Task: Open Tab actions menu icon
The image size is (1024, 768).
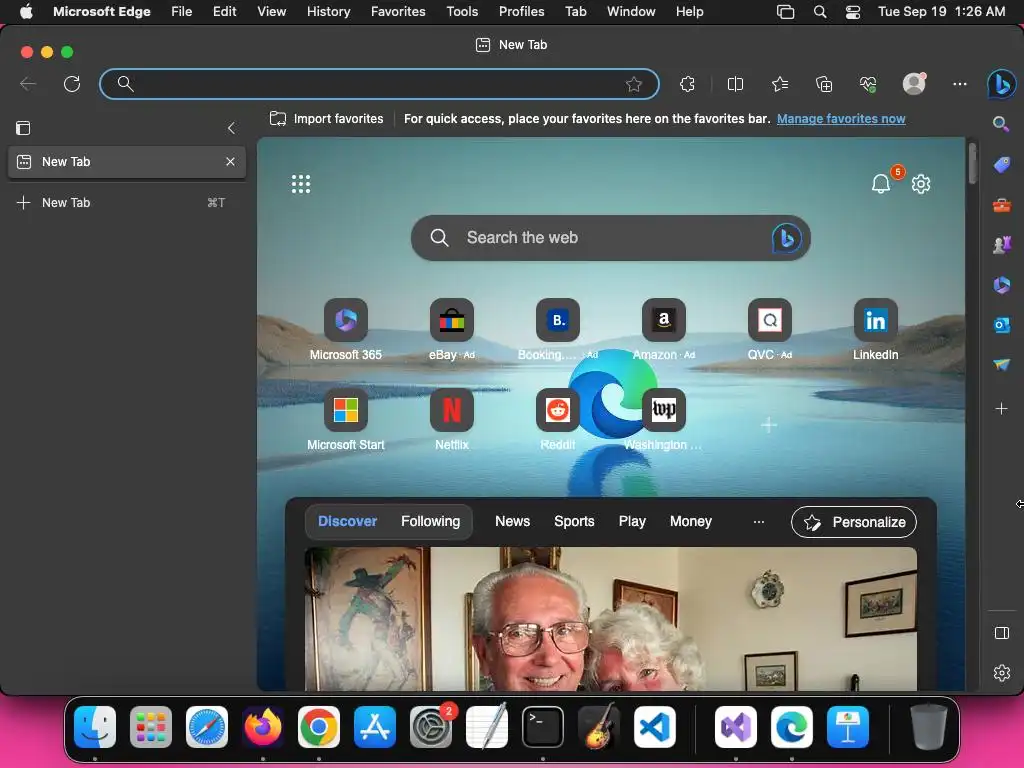Action: (23, 128)
